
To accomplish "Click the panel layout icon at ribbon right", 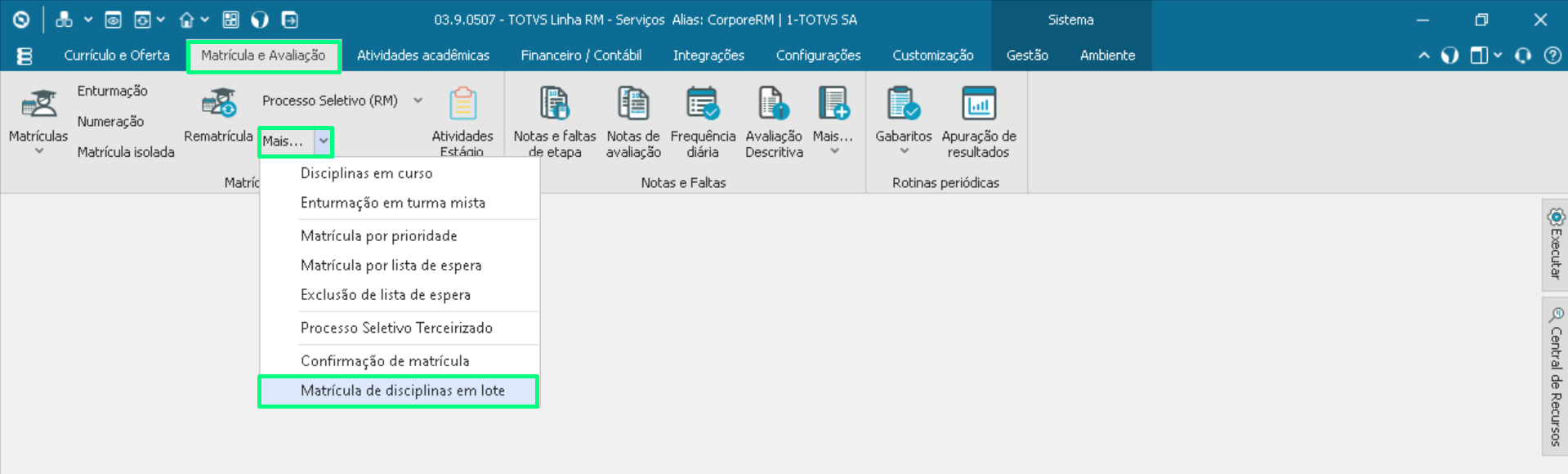I will click(1479, 56).
